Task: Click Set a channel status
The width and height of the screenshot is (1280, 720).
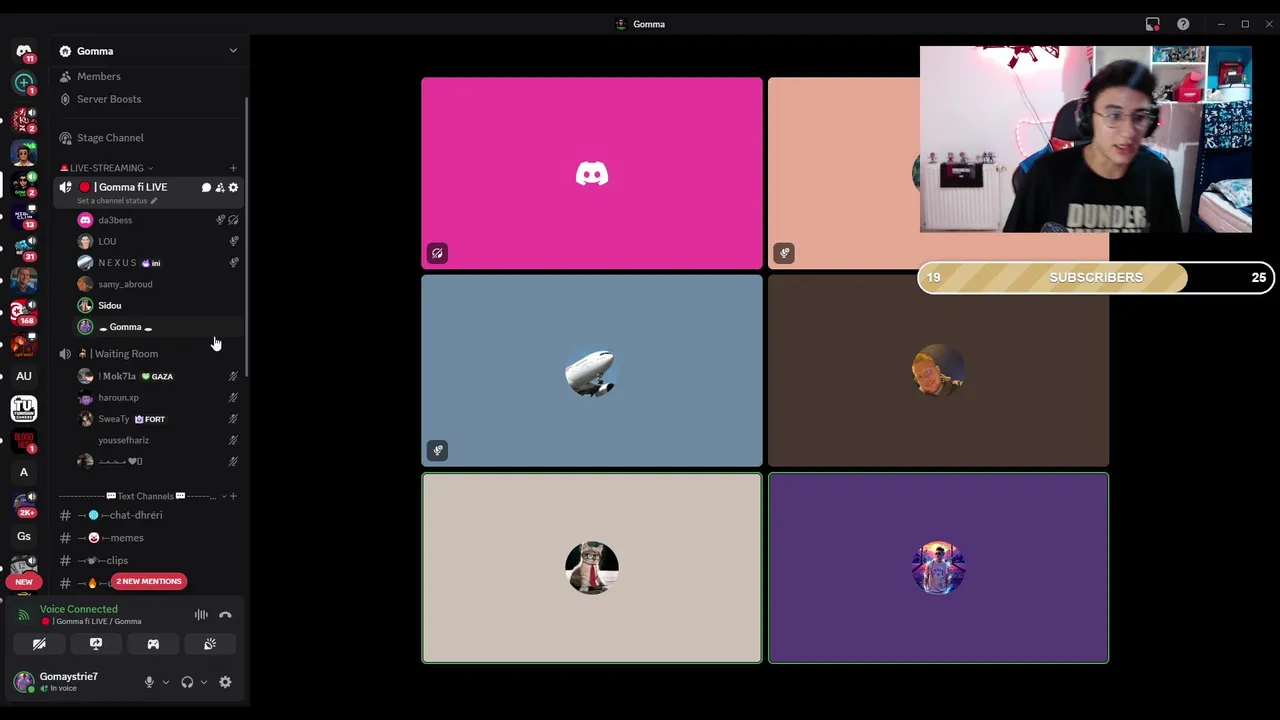Action: [112, 201]
